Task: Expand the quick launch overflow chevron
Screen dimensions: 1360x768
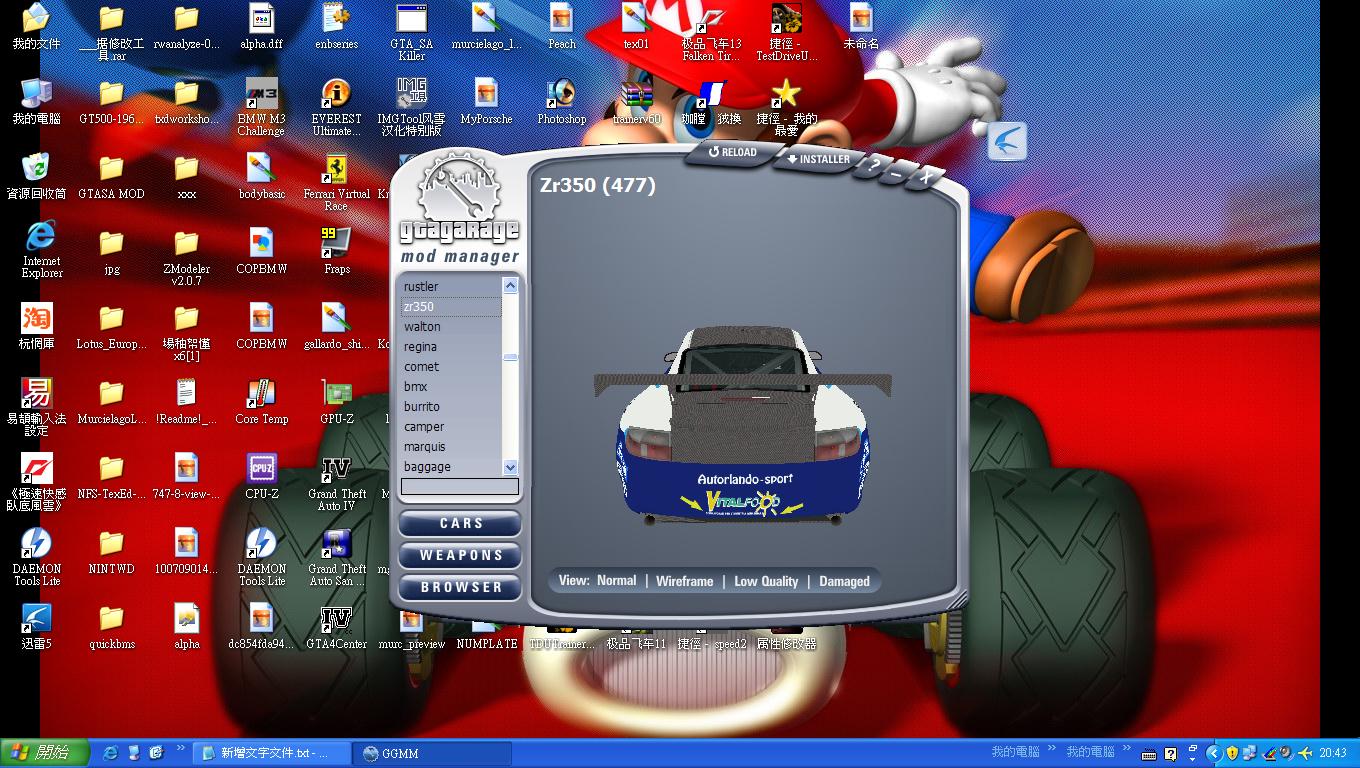Action: pyautogui.click(x=181, y=748)
